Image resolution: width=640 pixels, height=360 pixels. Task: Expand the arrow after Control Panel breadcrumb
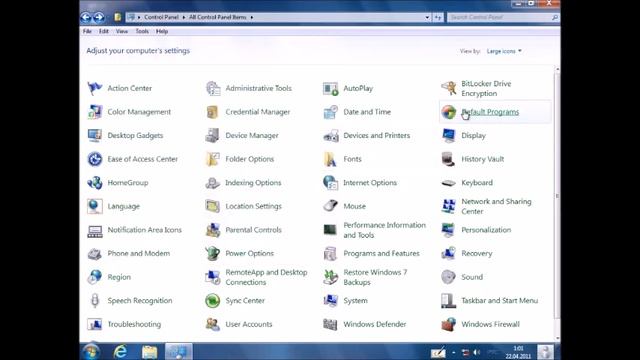click(x=184, y=18)
